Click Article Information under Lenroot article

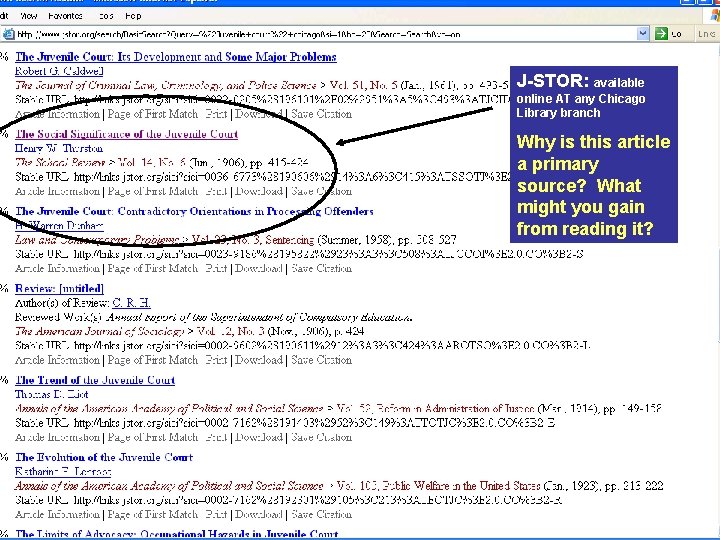point(57,514)
